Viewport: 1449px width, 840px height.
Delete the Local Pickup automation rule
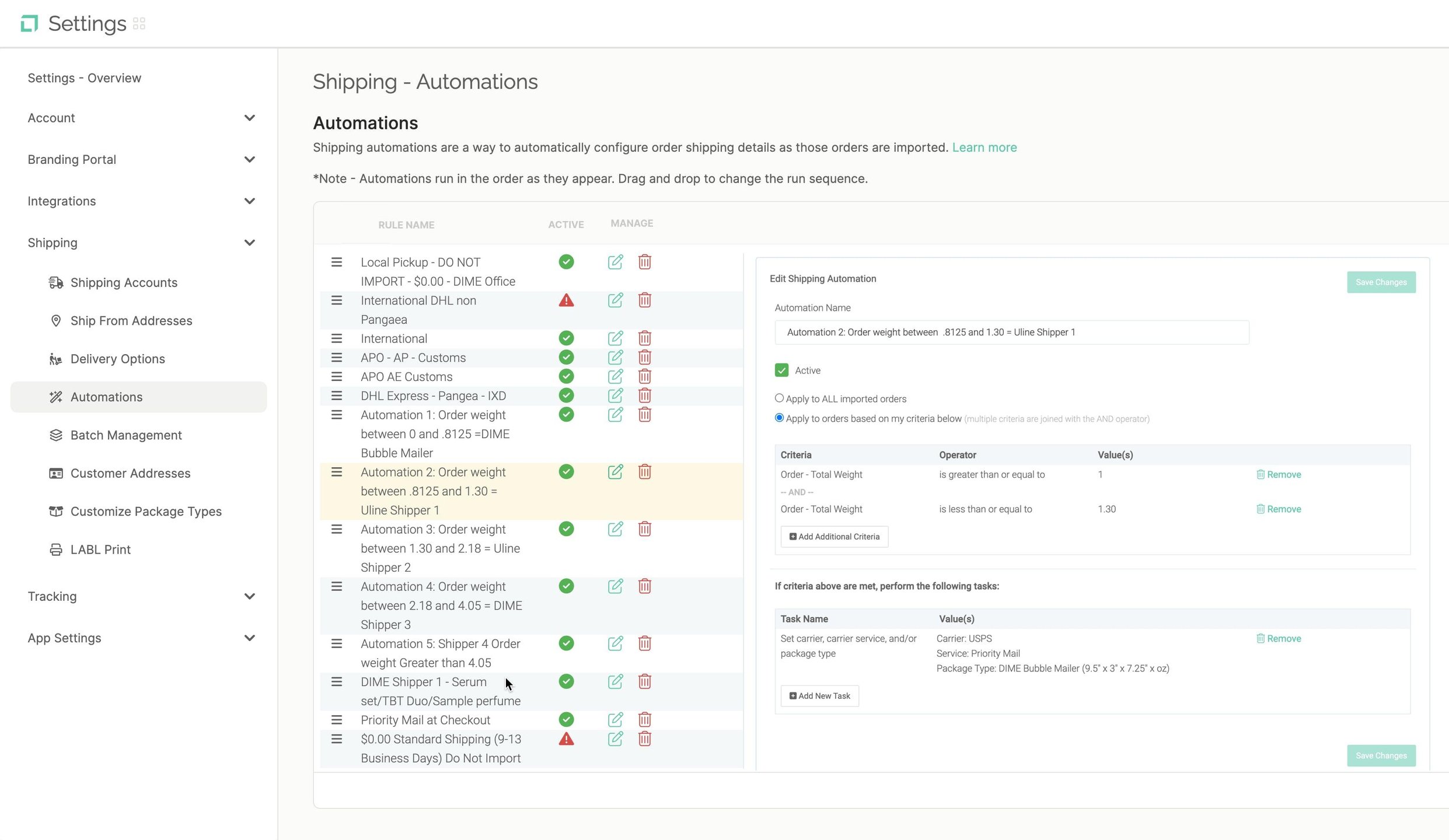click(644, 262)
